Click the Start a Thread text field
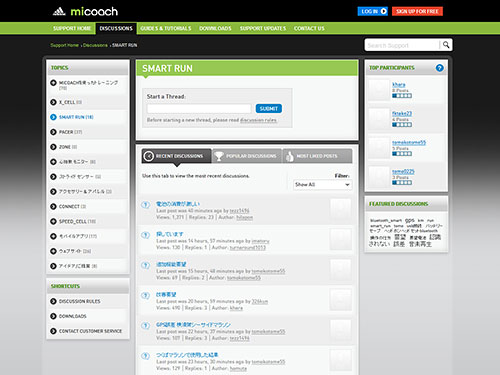500x375 pixels. pyautogui.click(x=199, y=108)
